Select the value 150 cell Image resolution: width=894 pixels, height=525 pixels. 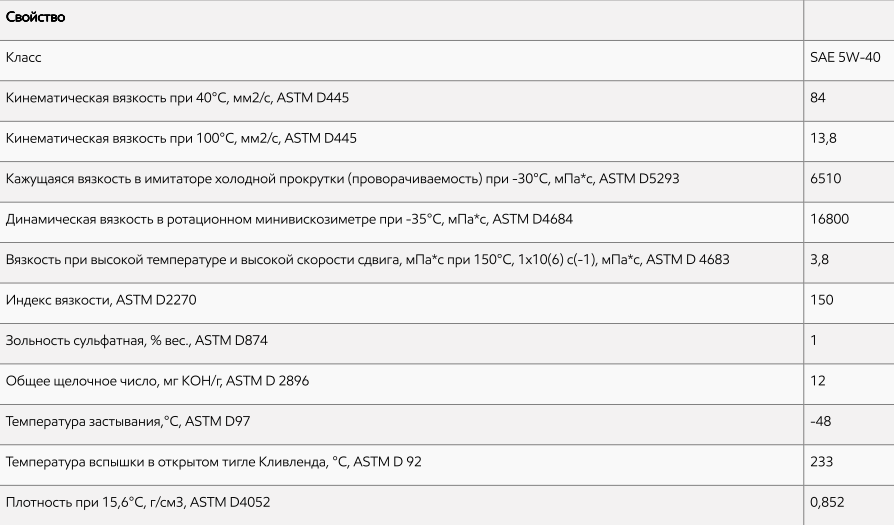tap(822, 300)
